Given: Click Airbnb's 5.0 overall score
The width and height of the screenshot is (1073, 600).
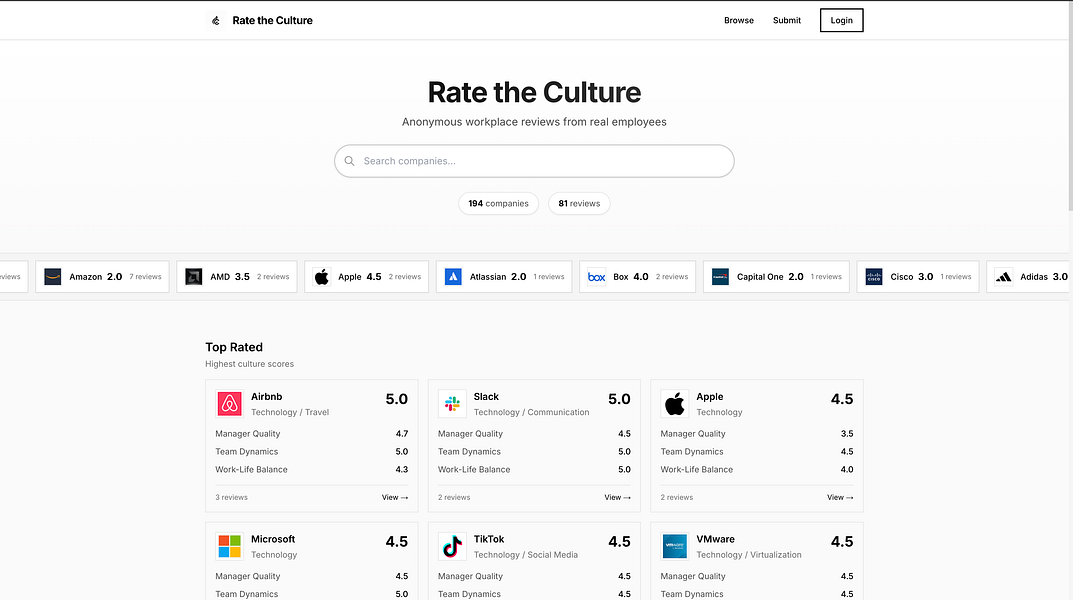Looking at the screenshot, I should click(x=396, y=399).
